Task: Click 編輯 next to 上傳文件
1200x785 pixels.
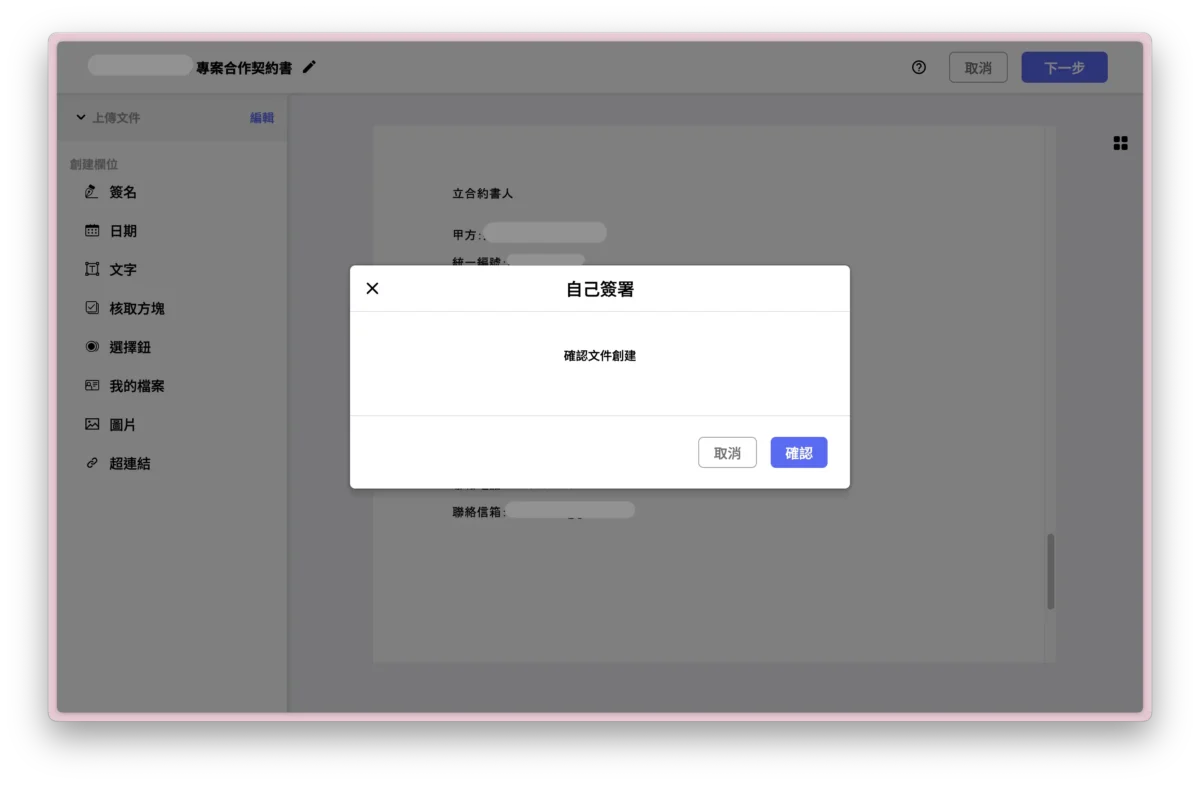Action: pos(262,117)
